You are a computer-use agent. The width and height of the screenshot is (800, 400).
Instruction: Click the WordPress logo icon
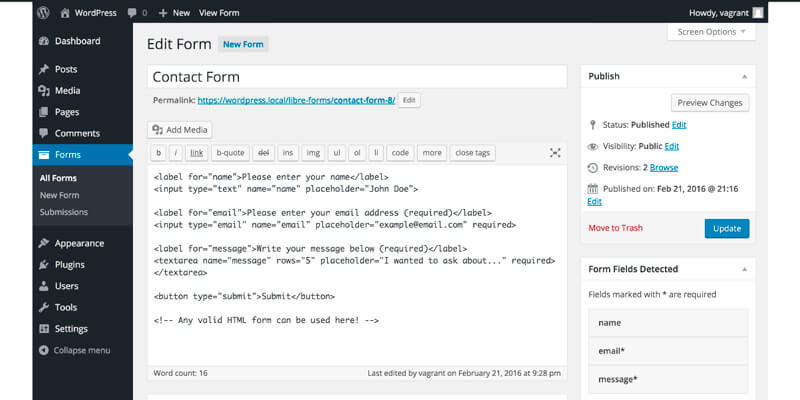pos(43,12)
